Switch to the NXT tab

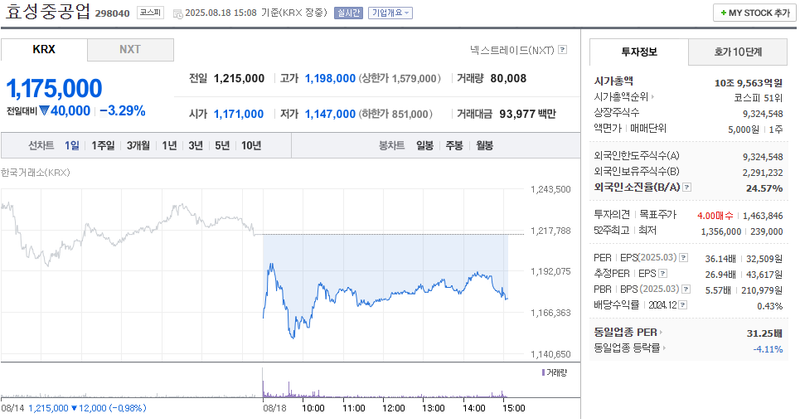pyautogui.click(x=130, y=50)
